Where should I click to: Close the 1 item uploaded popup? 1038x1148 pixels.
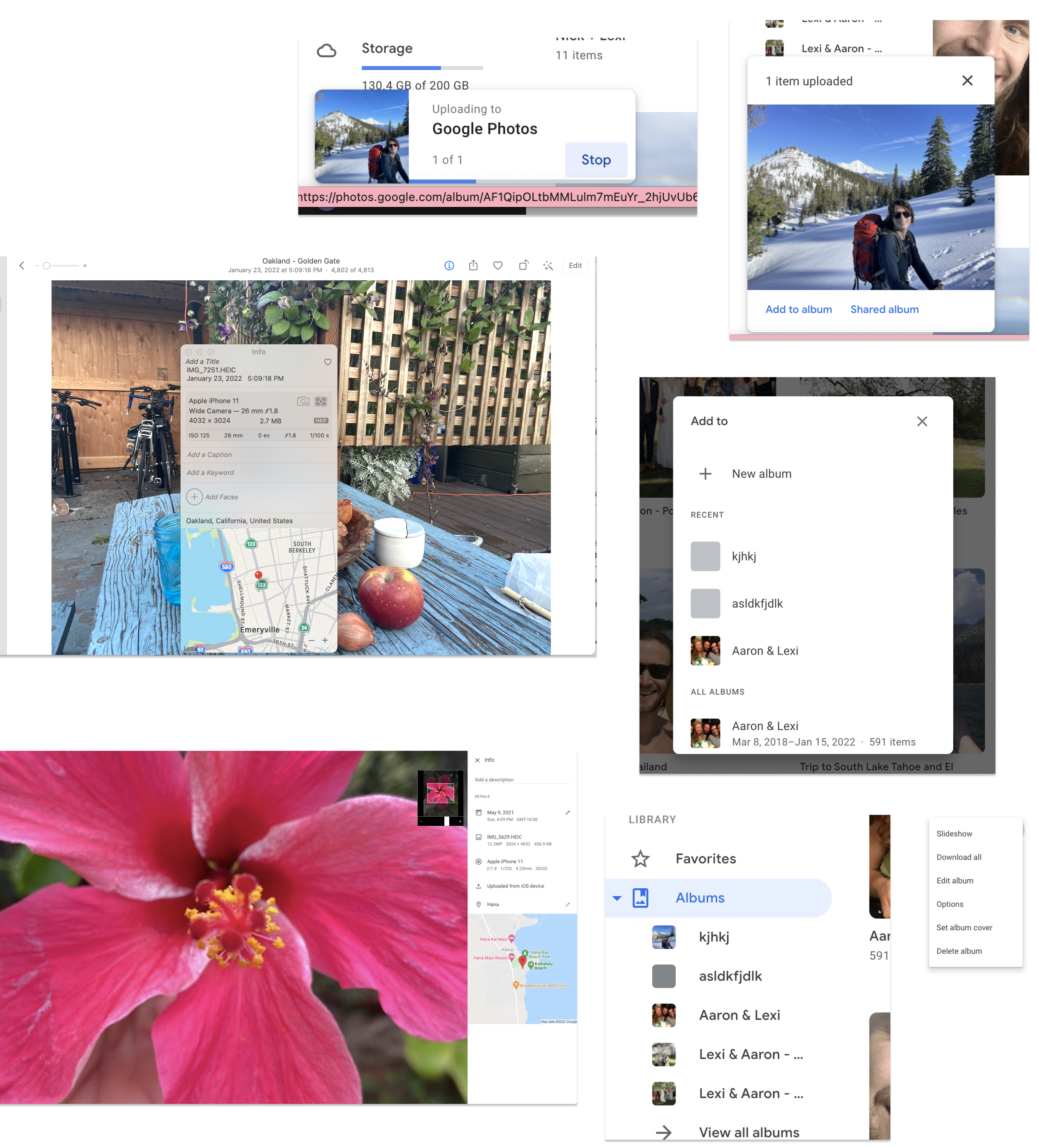[967, 81]
